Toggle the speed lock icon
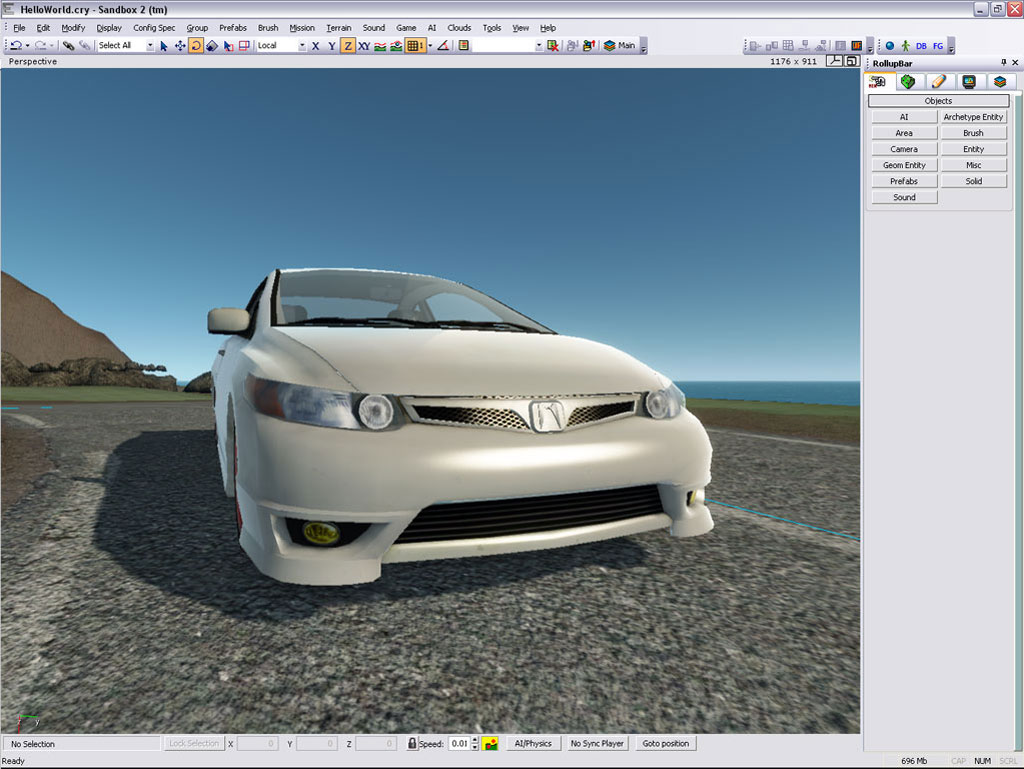The image size is (1024, 769). [411, 744]
